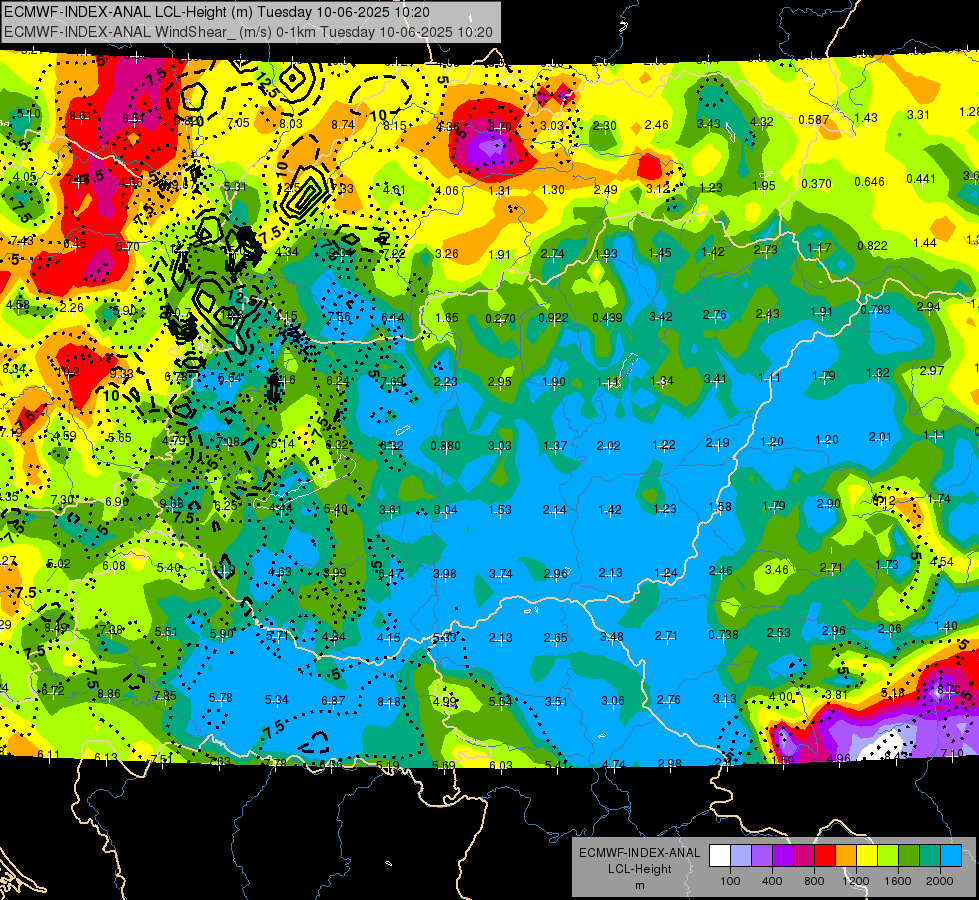The width and height of the screenshot is (979, 900).
Task: Click the wind shear value 2.73
Action: pos(765,250)
